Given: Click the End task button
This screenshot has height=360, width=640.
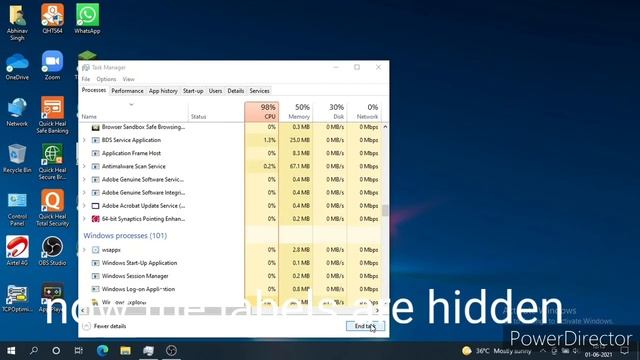Looking at the screenshot, I should [365, 326].
